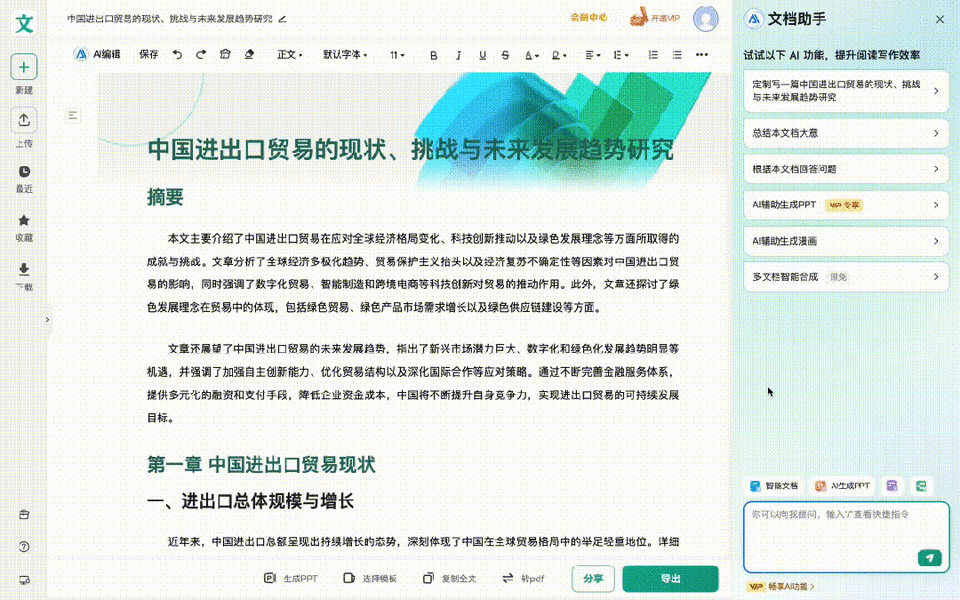Select the 总结本文档大意 option

[x=846, y=133]
